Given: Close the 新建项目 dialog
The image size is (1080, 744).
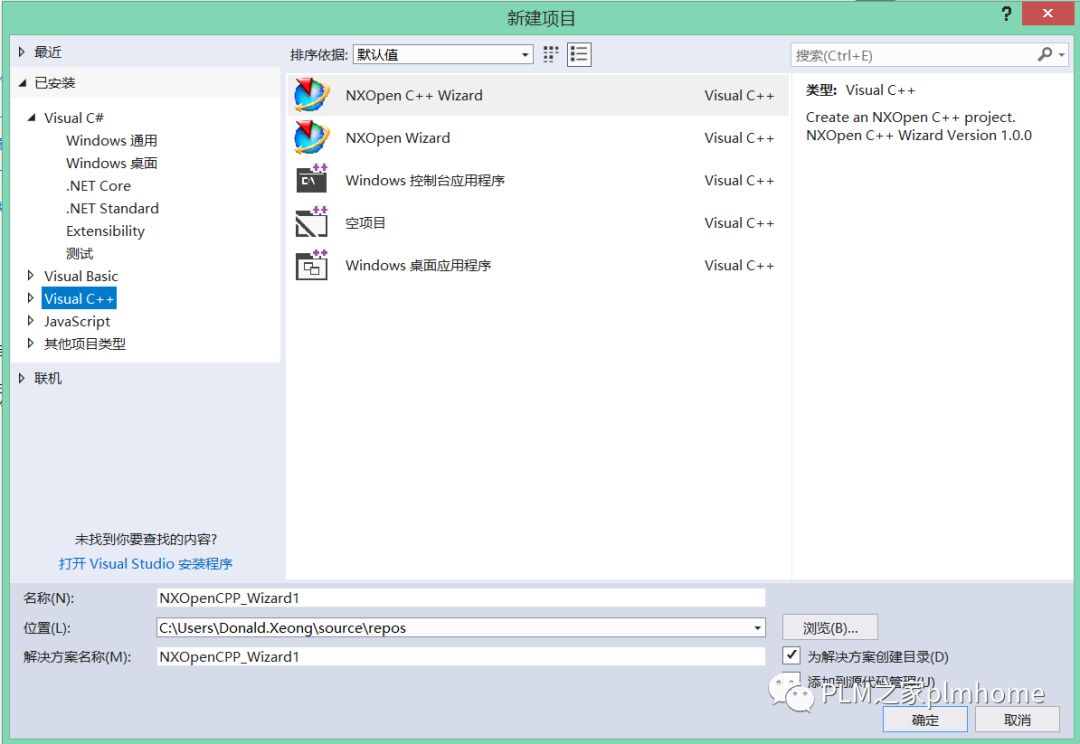Looking at the screenshot, I should (x=1048, y=13).
